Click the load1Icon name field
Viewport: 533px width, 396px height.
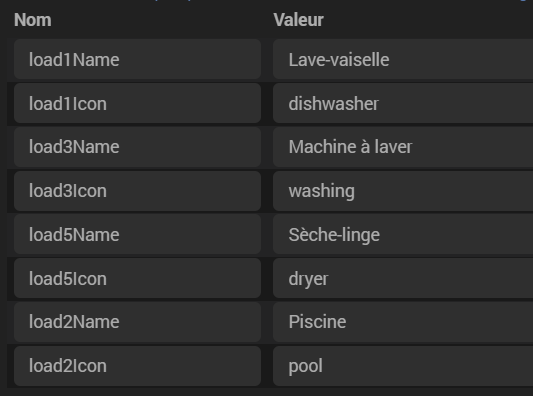point(137,103)
